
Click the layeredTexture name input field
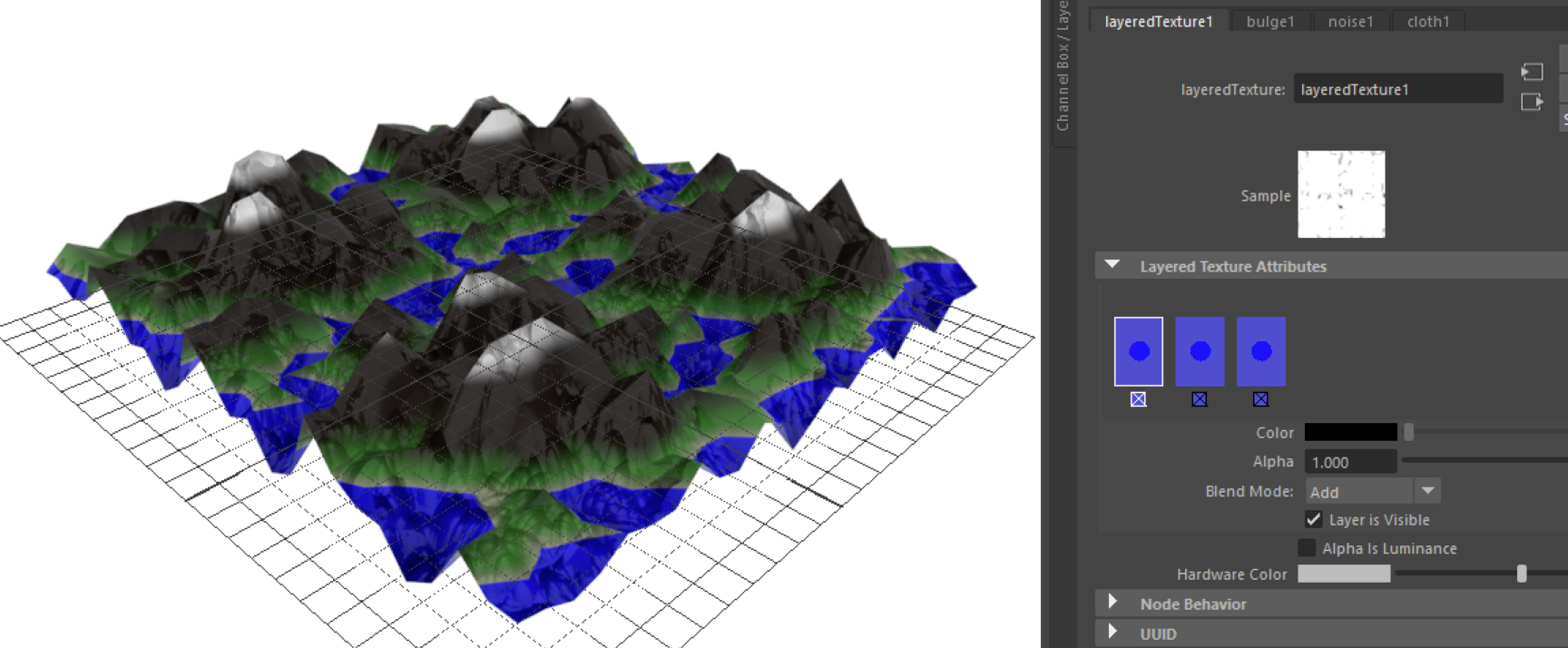tap(1397, 89)
